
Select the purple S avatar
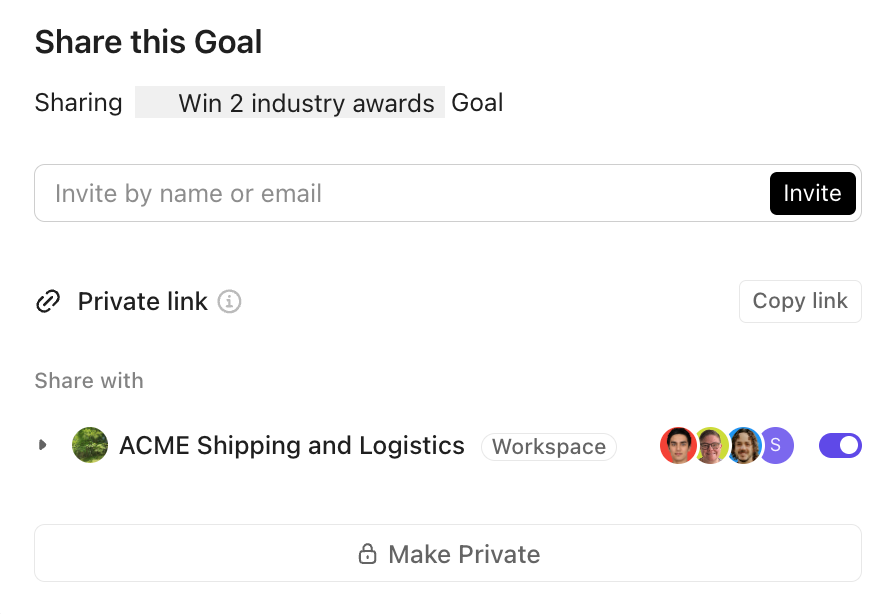(x=775, y=445)
